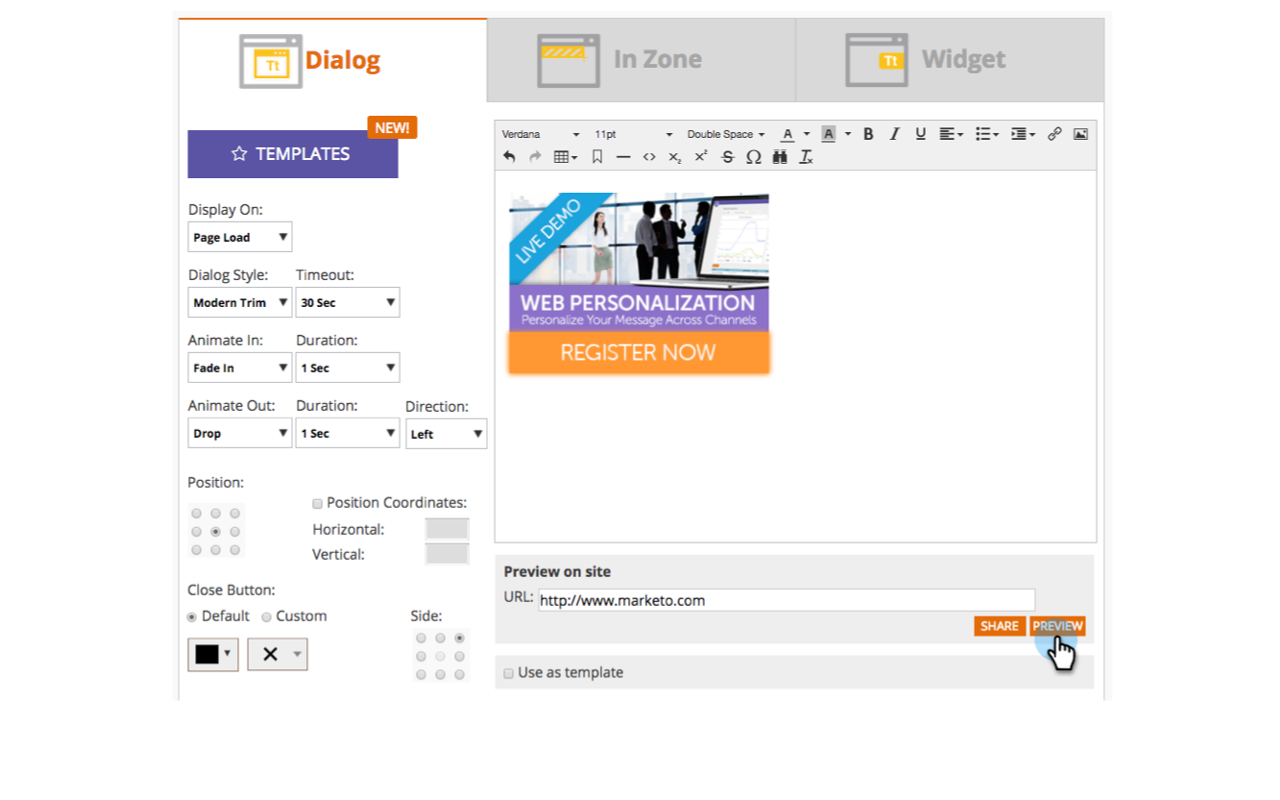Check the Use as template box
This screenshot has width=1280, height=800.
pyautogui.click(x=508, y=673)
